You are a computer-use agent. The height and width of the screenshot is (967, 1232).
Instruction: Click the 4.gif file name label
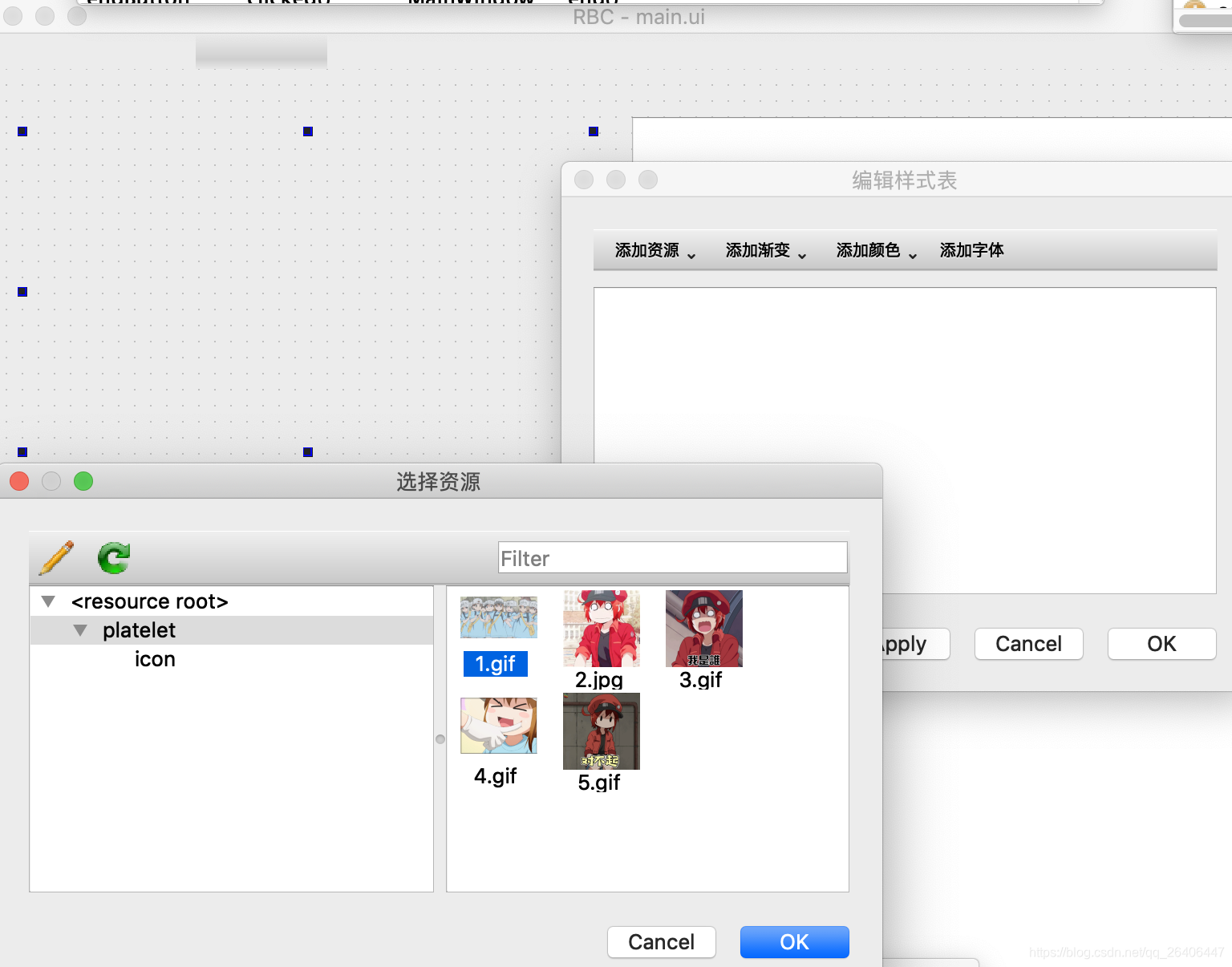496,776
